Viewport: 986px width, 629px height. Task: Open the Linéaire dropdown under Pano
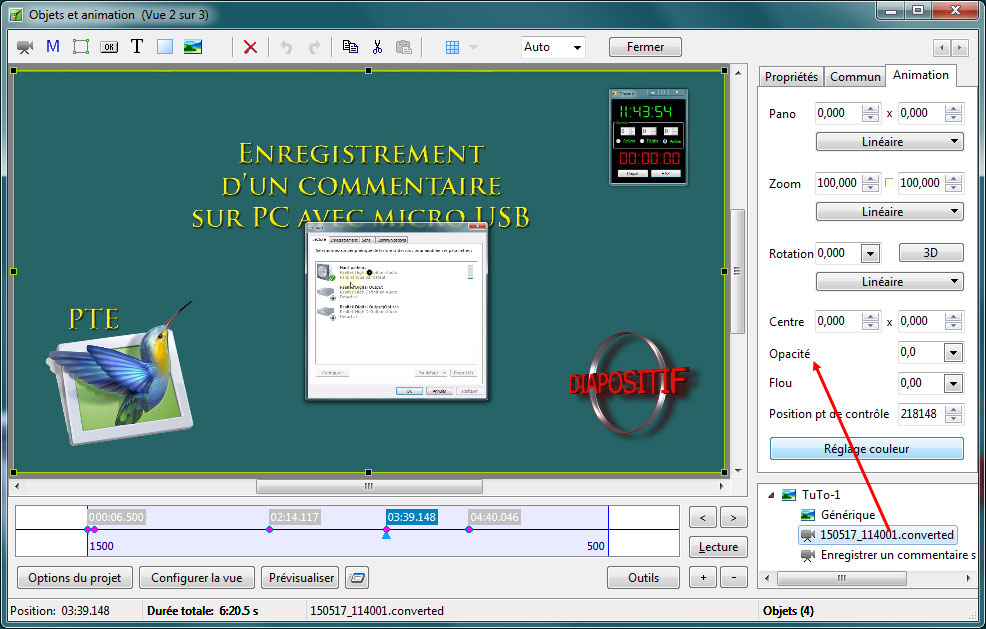pyautogui.click(x=889, y=142)
